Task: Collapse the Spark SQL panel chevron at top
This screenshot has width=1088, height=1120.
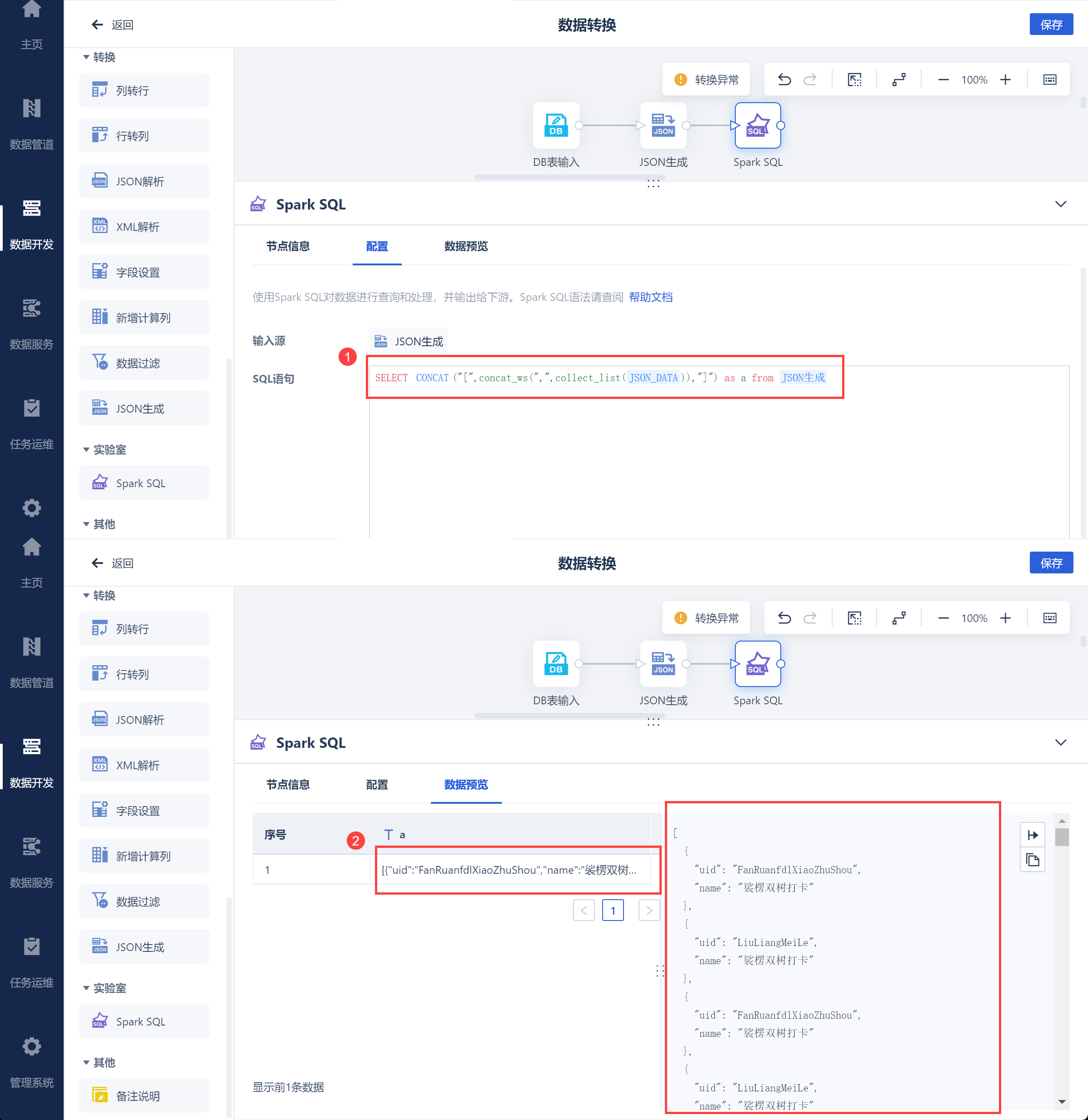Action: point(1061,204)
